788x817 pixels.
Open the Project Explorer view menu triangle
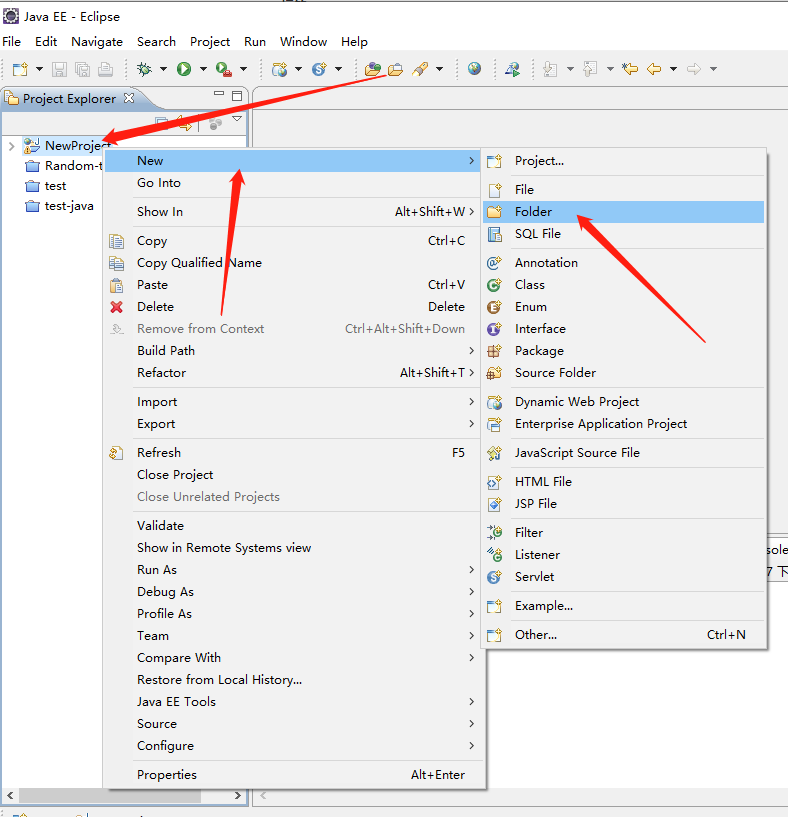tap(237, 119)
